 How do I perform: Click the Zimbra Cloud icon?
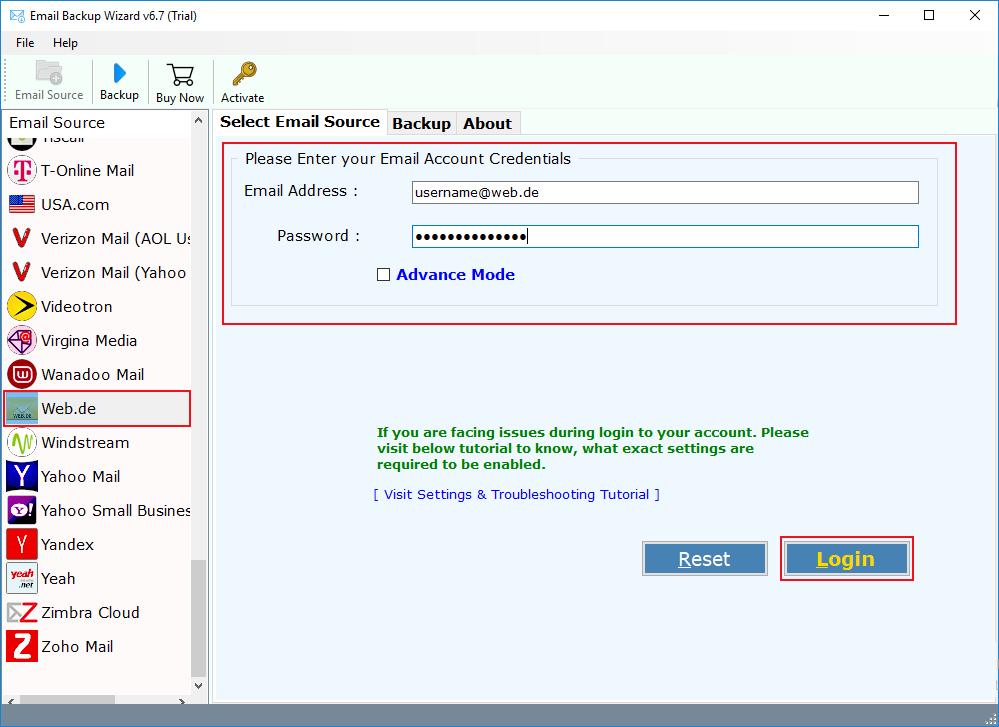(22, 612)
